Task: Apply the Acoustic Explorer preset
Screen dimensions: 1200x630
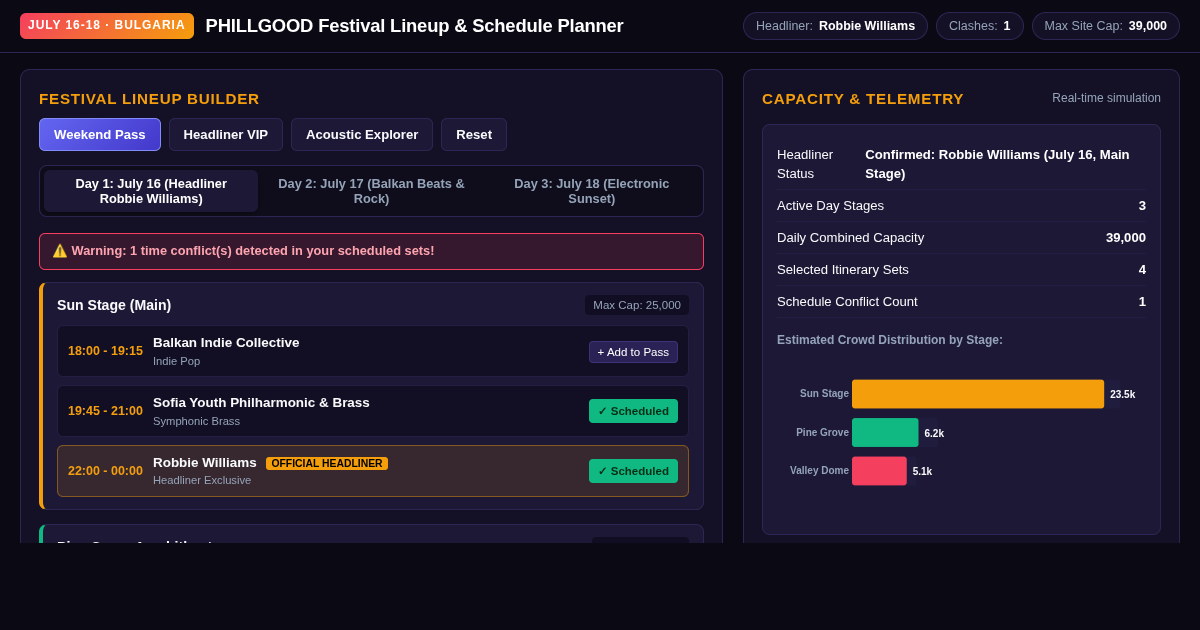Action: coord(362,134)
